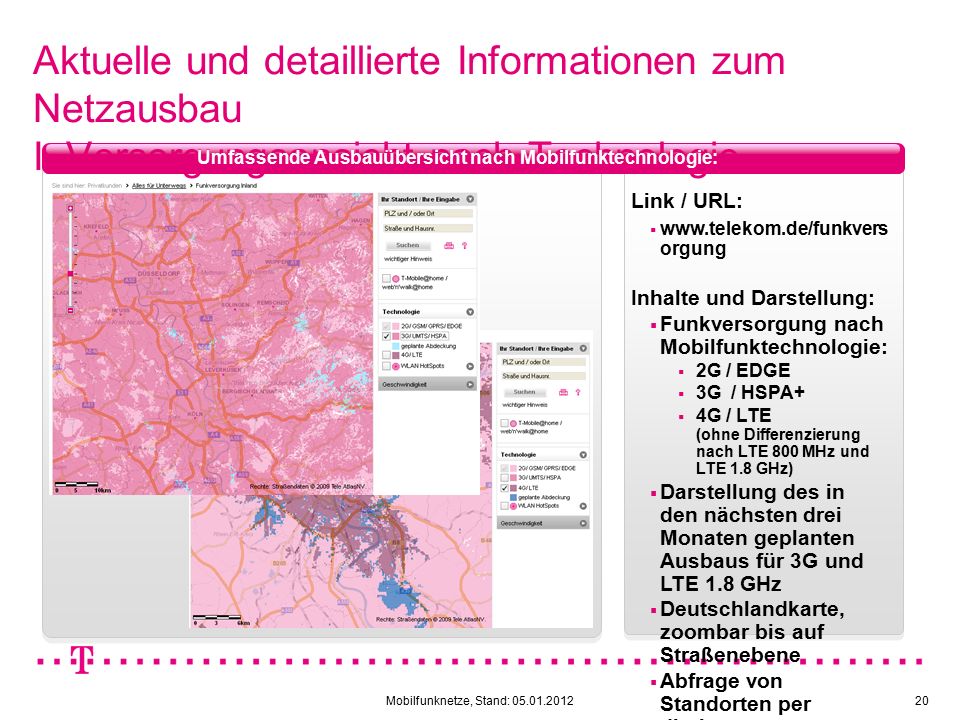The width and height of the screenshot is (960, 720).
Task: Click Telekom T logo
Action: (x=82, y=659)
